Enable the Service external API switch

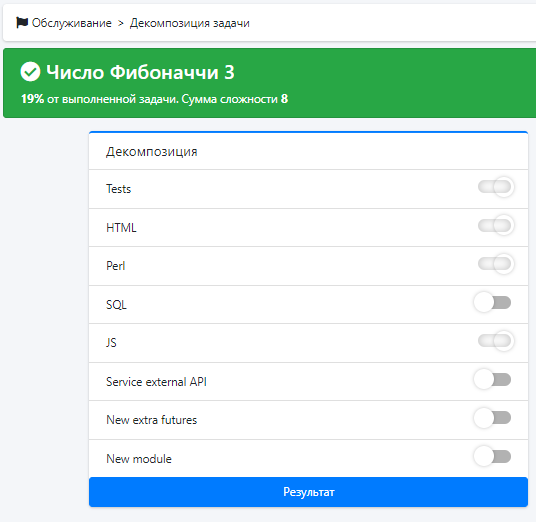coord(492,379)
